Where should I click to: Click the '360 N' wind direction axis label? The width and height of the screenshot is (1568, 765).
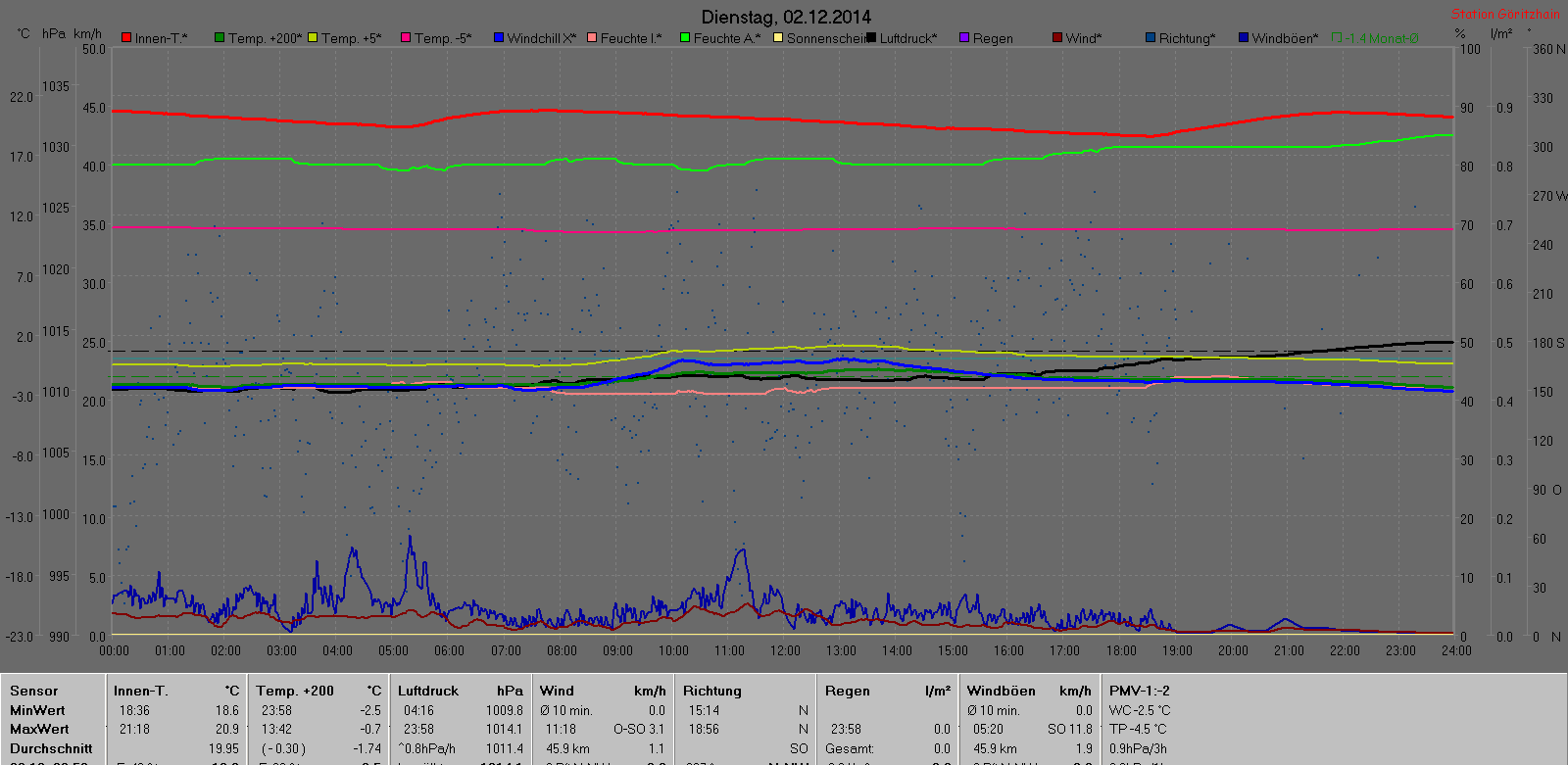pos(1548,49)
